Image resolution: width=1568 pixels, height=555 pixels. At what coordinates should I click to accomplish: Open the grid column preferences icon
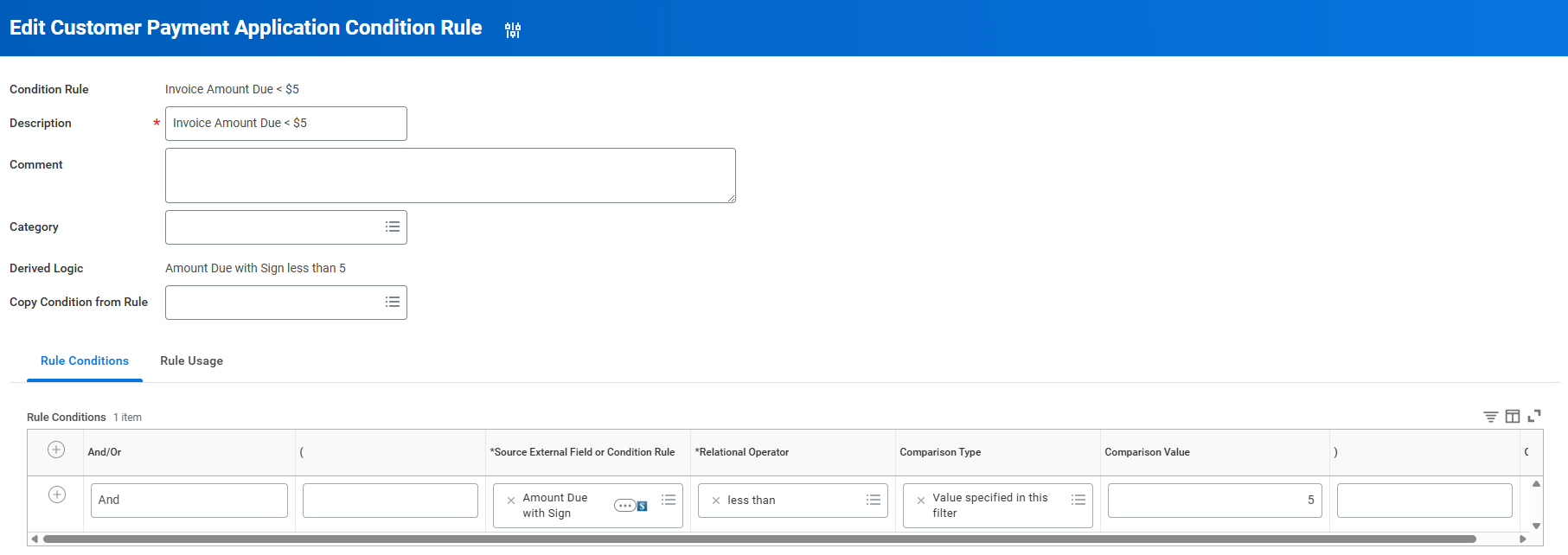1513,417
